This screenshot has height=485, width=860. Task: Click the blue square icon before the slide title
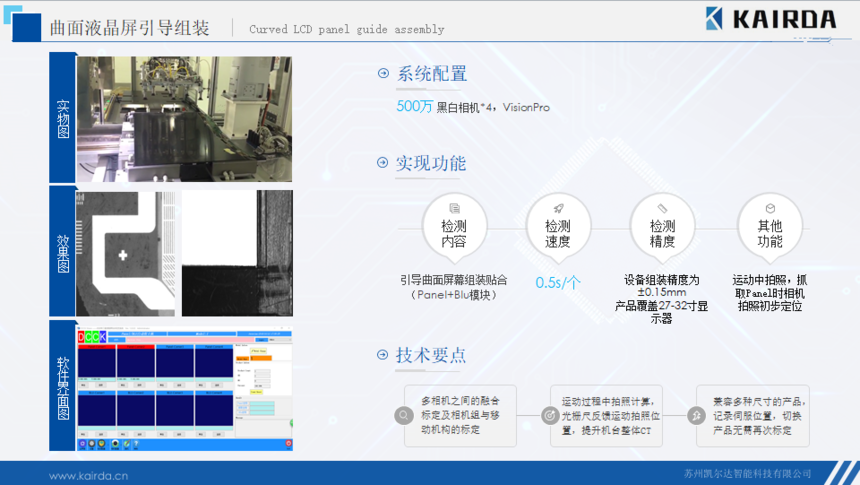coord(26,27)
